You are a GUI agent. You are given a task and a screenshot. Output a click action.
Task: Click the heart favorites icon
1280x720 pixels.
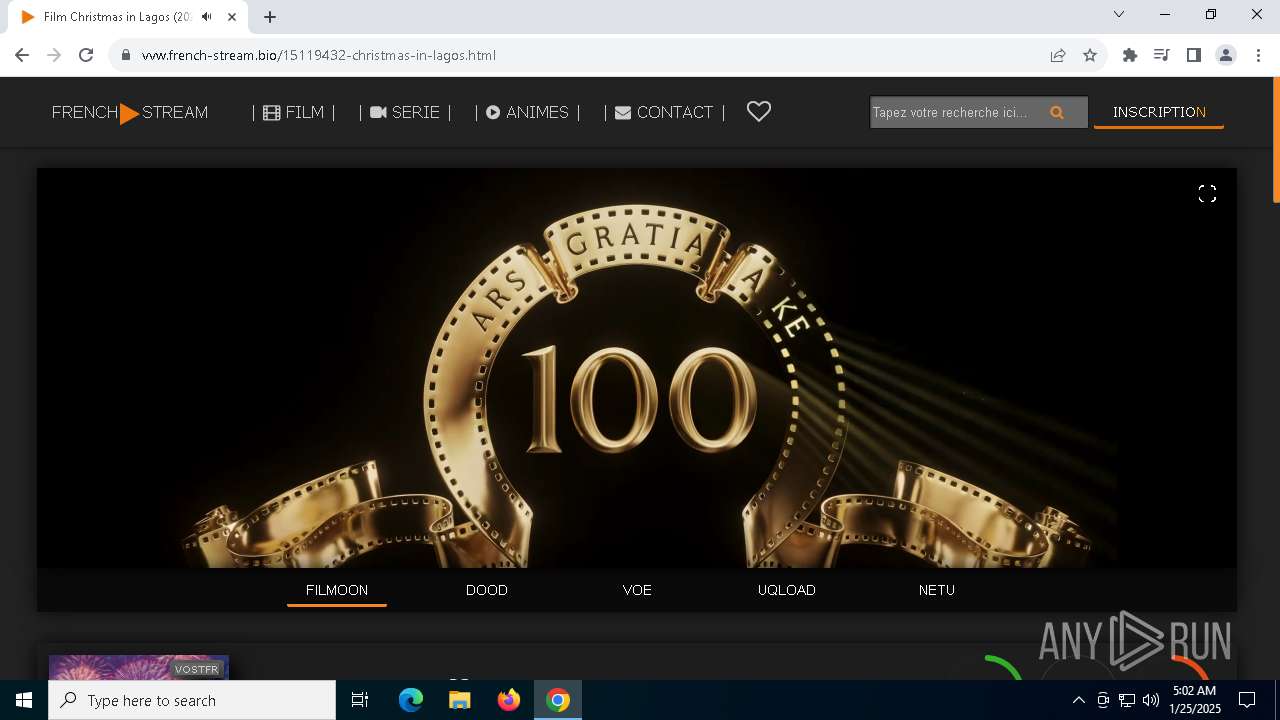pos(759,112)
